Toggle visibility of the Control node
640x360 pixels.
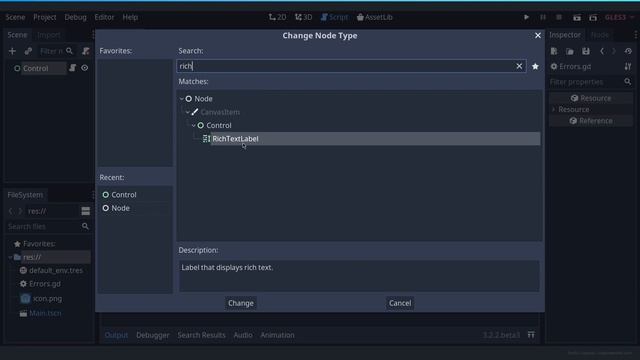click(x=84, y=68)
